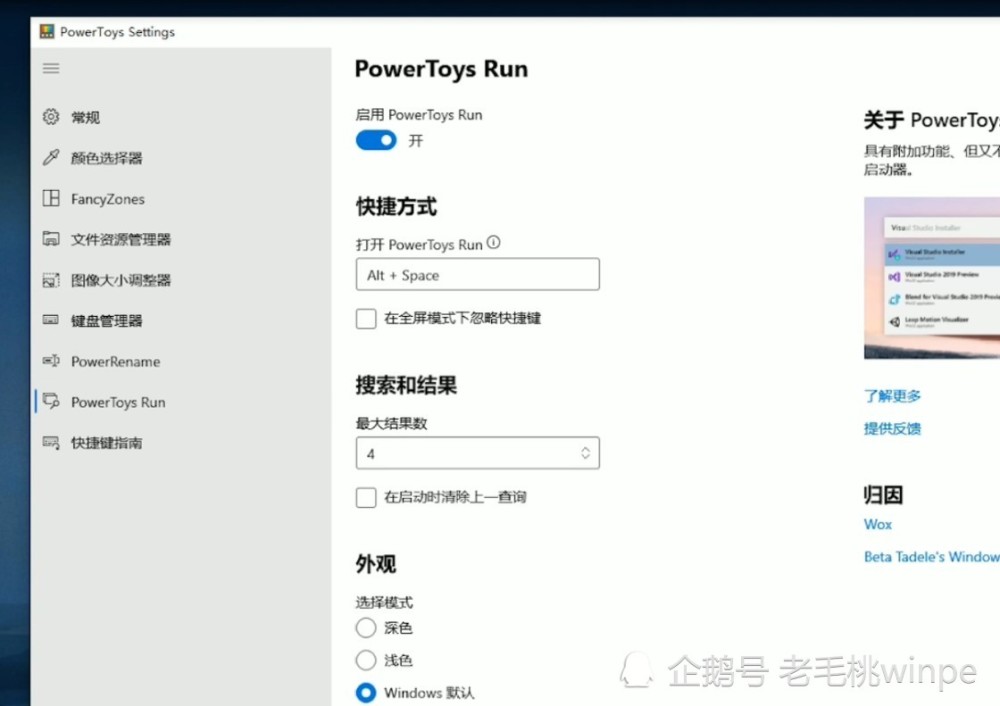Click the Image Resizer icon
This screenshot has width=1000, height=706.
(51, 280)
